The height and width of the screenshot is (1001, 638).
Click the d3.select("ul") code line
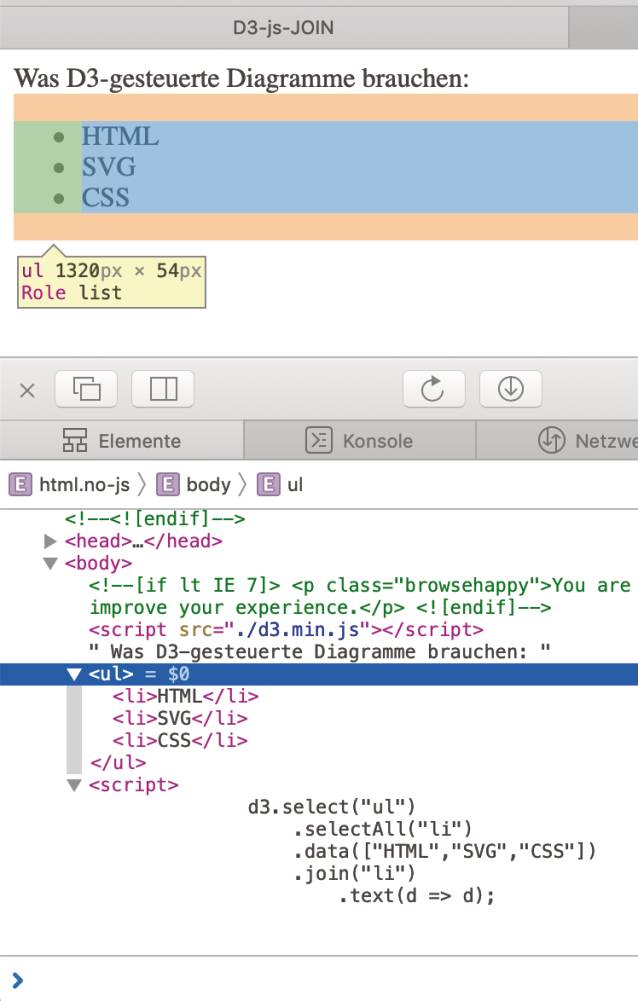point(331,807)
